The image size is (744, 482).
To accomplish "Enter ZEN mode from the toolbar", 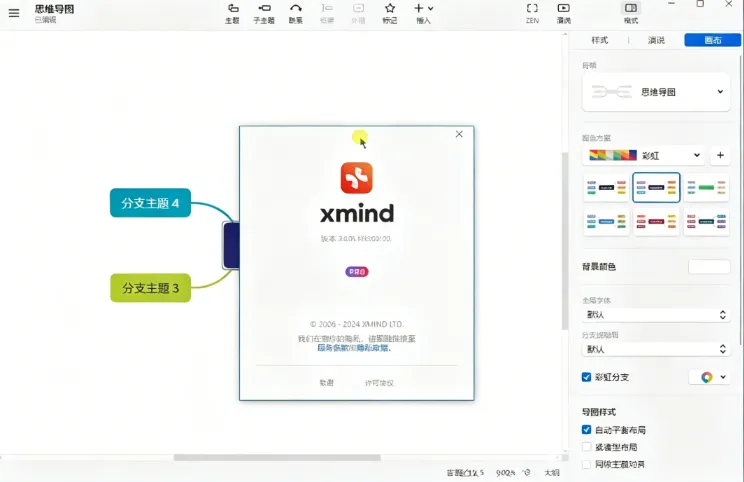I will coord(532,13).
